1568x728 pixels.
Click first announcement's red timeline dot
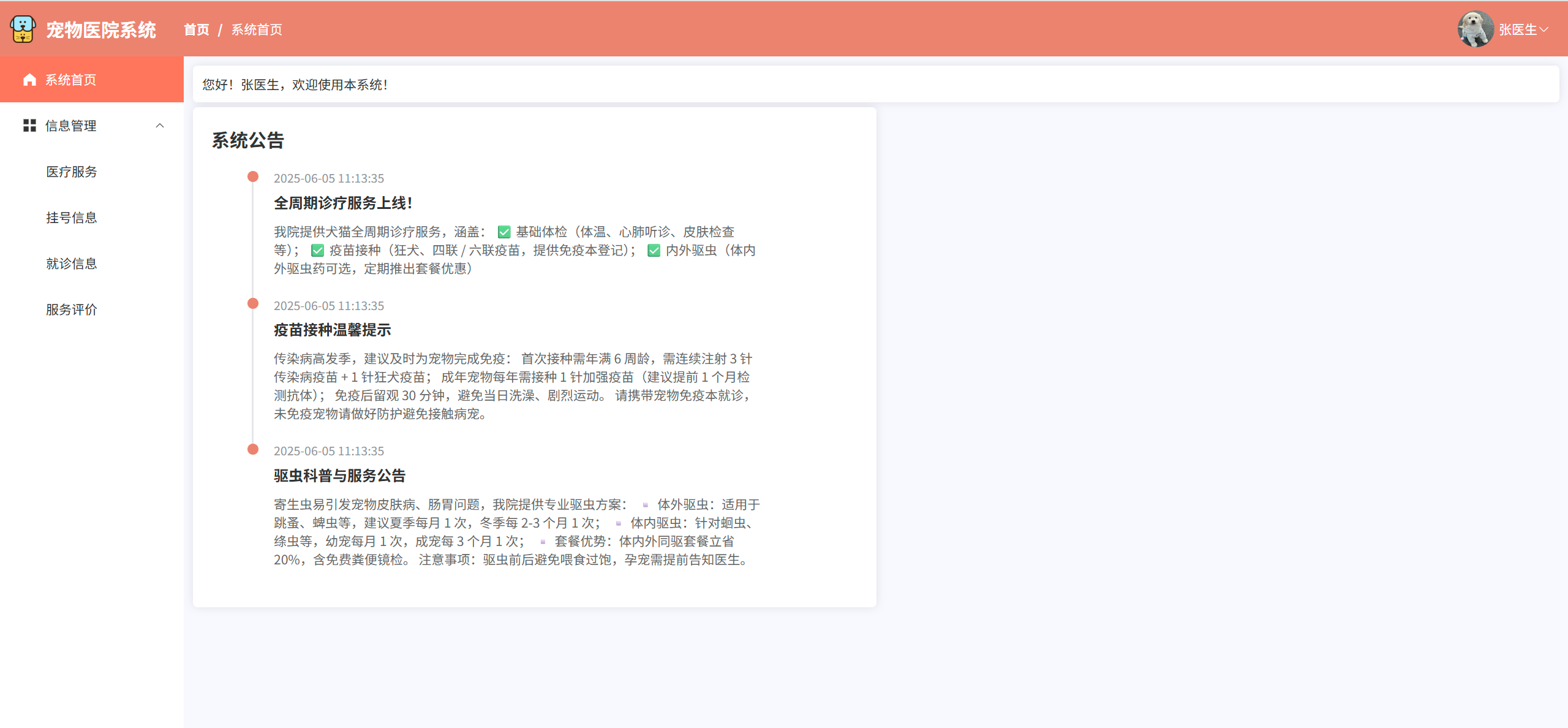[253, 177]
